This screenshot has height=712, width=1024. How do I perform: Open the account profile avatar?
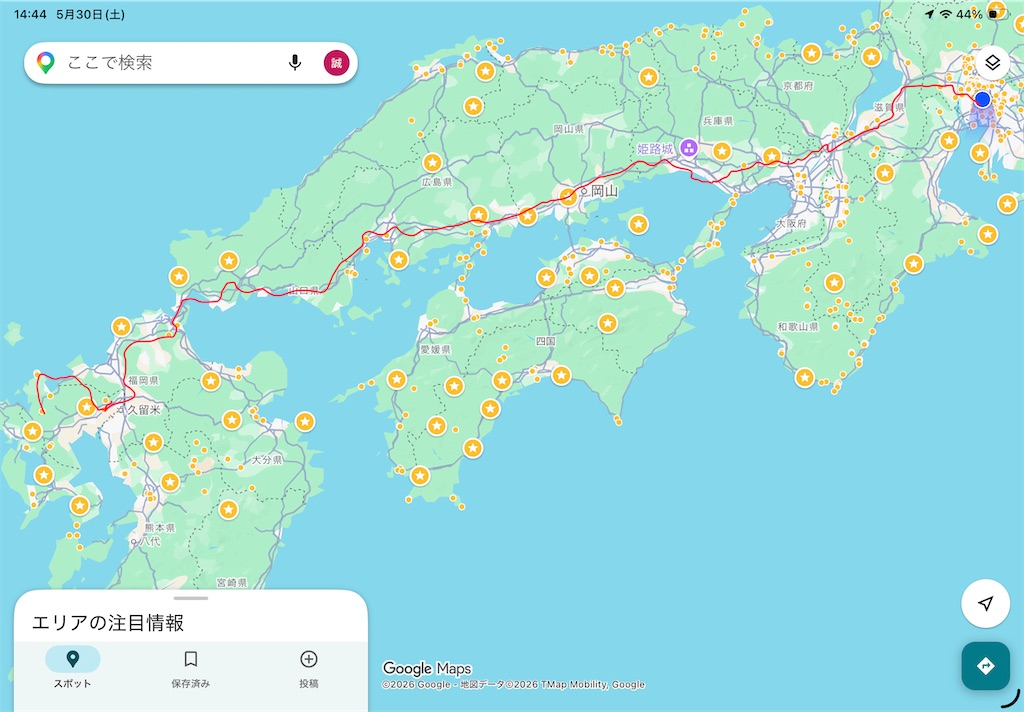pos(336,63)
